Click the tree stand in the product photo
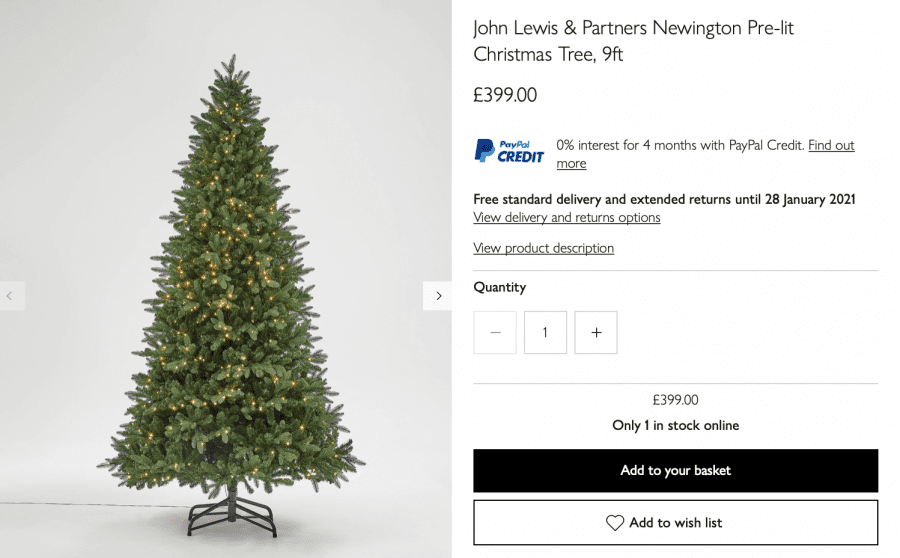Viewport: 900px width, 558px height. tap(232, 513)
